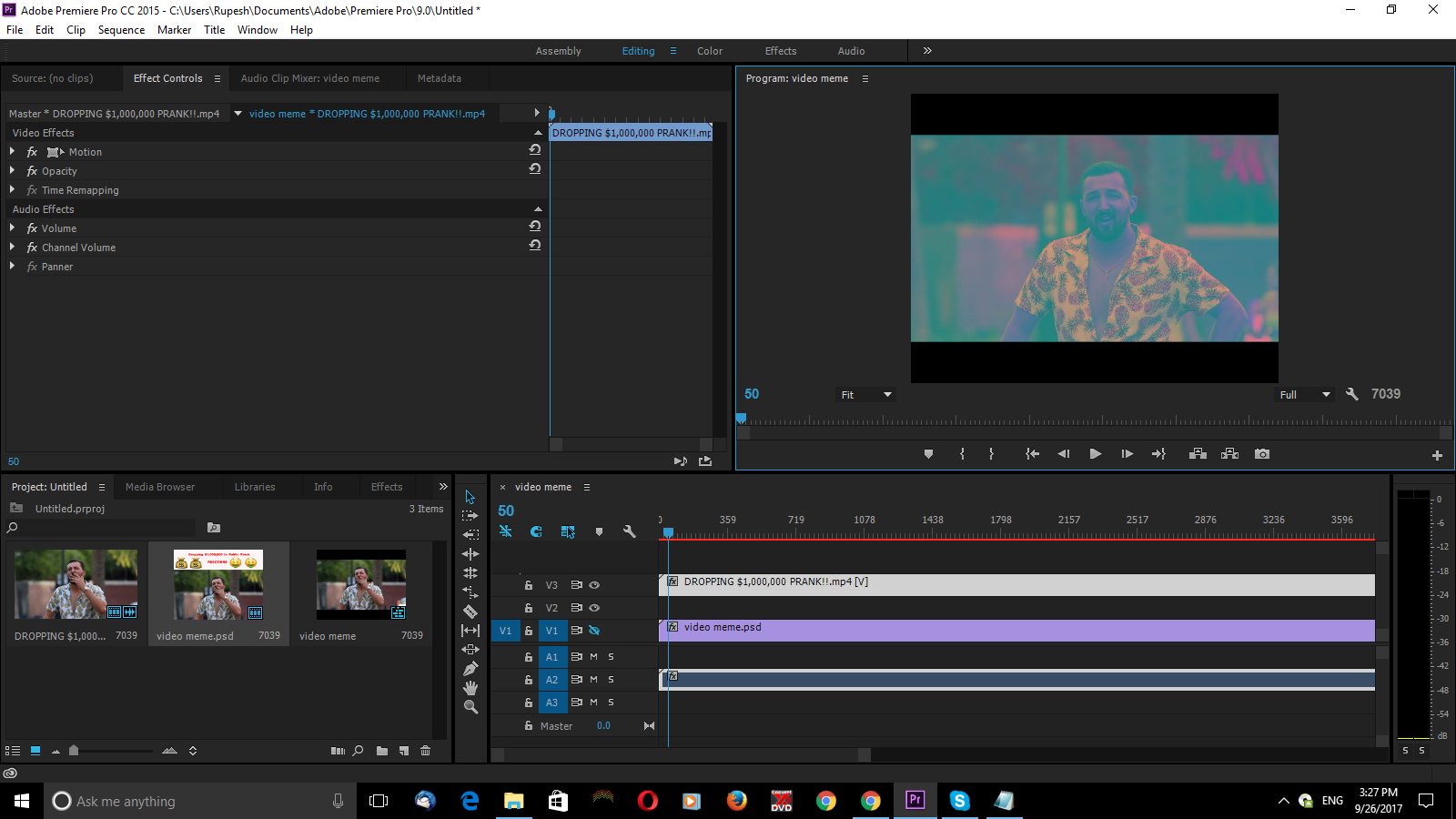
Task: Open the Sequence menu
Action: (x=121, y=30)
